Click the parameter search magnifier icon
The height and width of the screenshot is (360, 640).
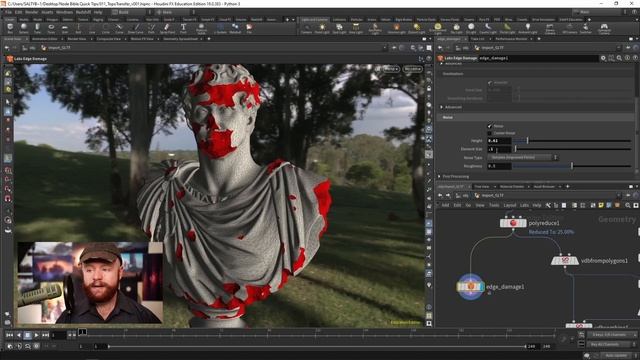coord(619,58)
